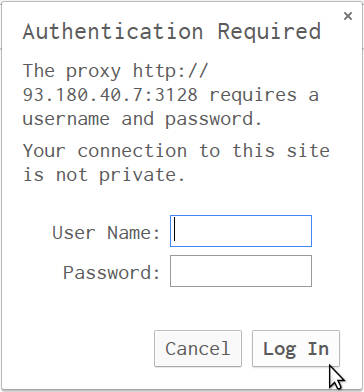Click the proxy address 93.180.40.7:3128 text
The width and height of the screenshot is (364, 392).
tap(110, 95)
